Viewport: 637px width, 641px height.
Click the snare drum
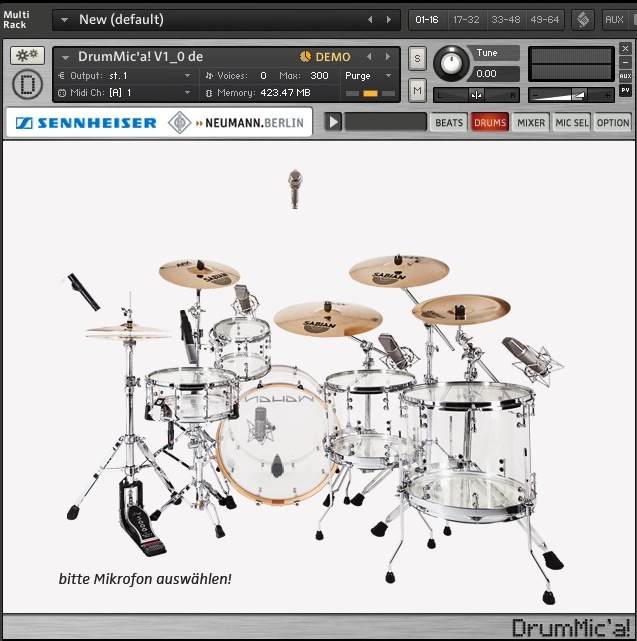pyautogui.click(x=193, y=394)
